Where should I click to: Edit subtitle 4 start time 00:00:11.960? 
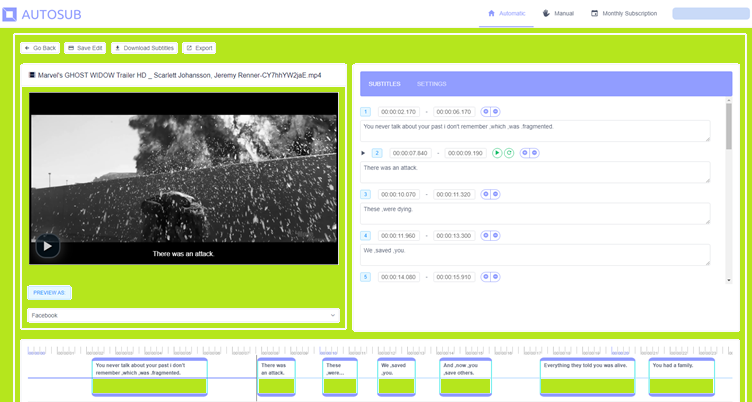coord(399,236)
